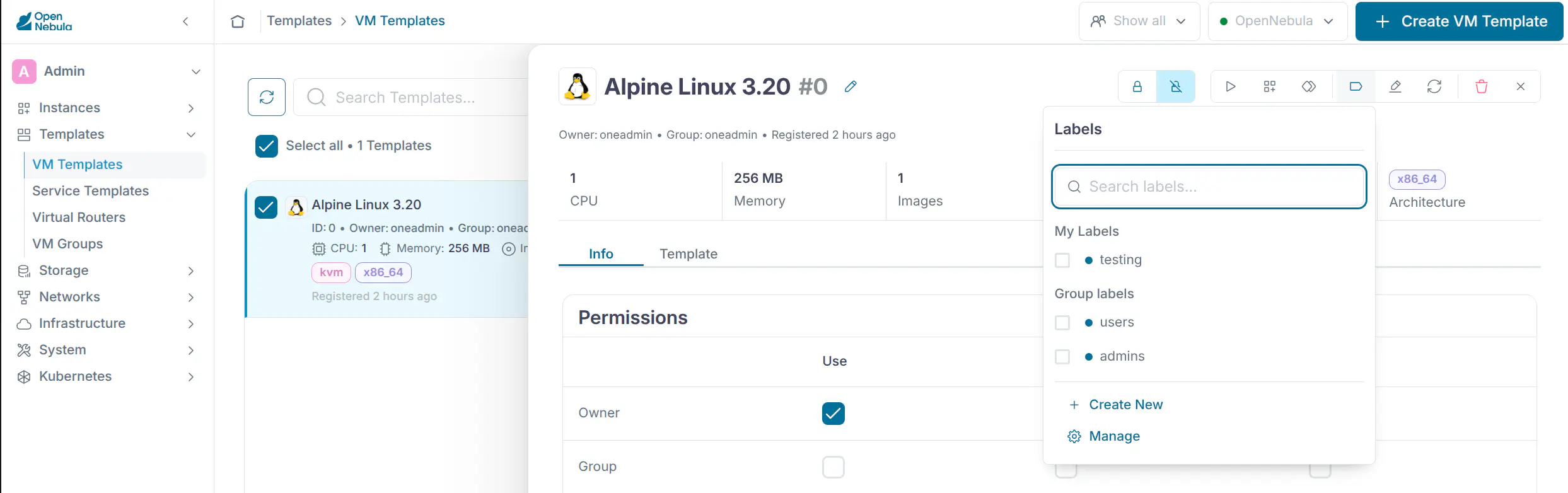1568x493 pixels.
Task: Expand the Instances menu
Action: pyautogui.click(x=191, y=108)
